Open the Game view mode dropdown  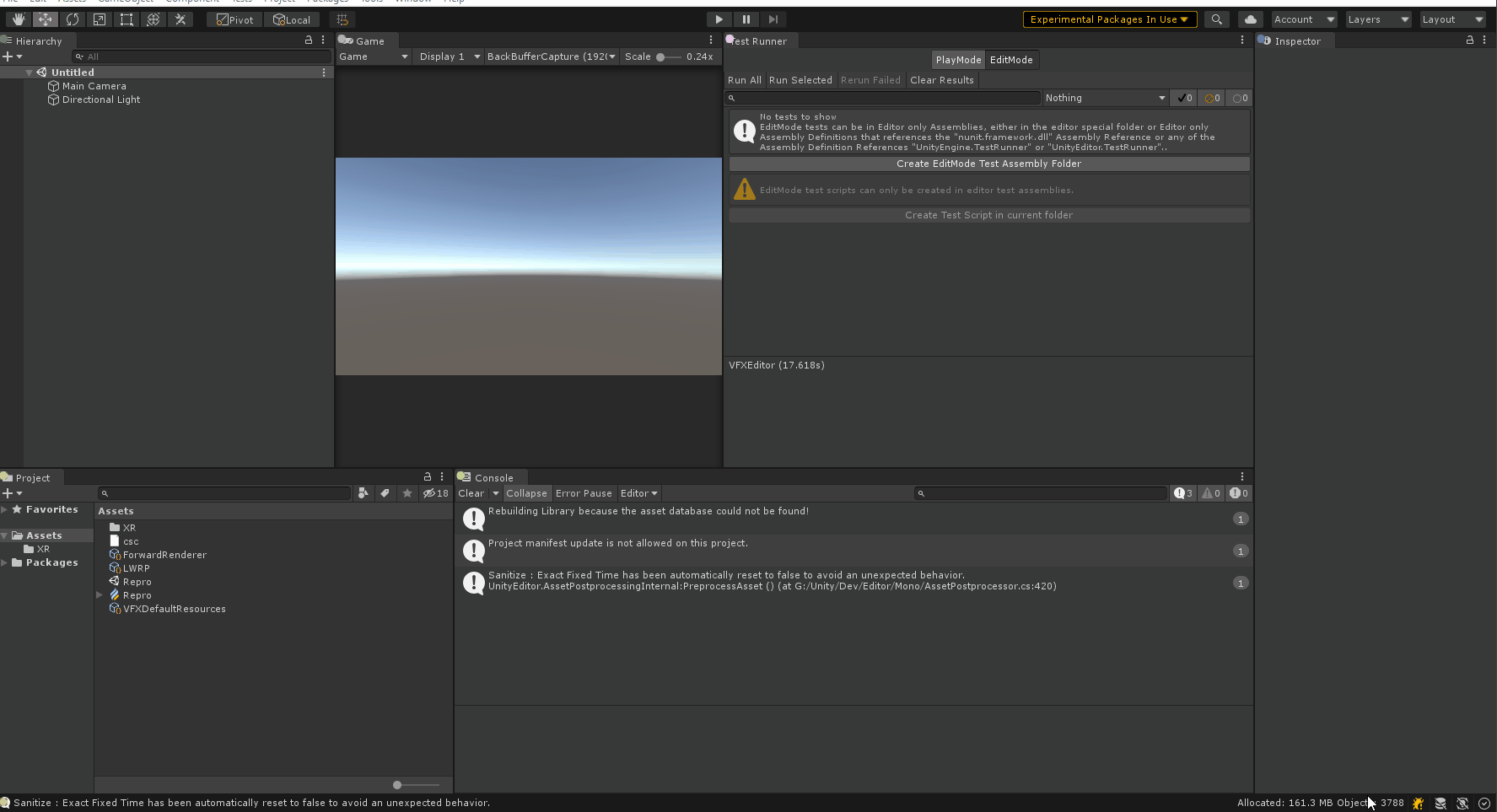(374, 56)
